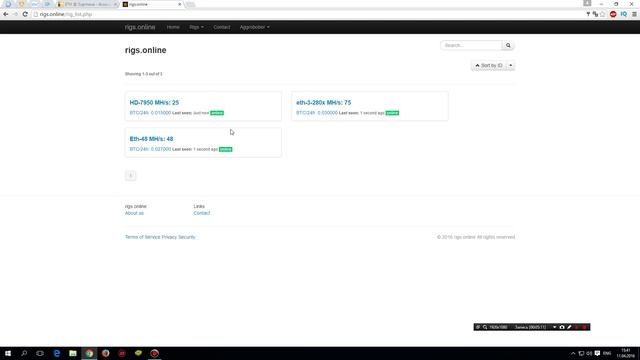Open the action center notifications icon

point(598,353)
